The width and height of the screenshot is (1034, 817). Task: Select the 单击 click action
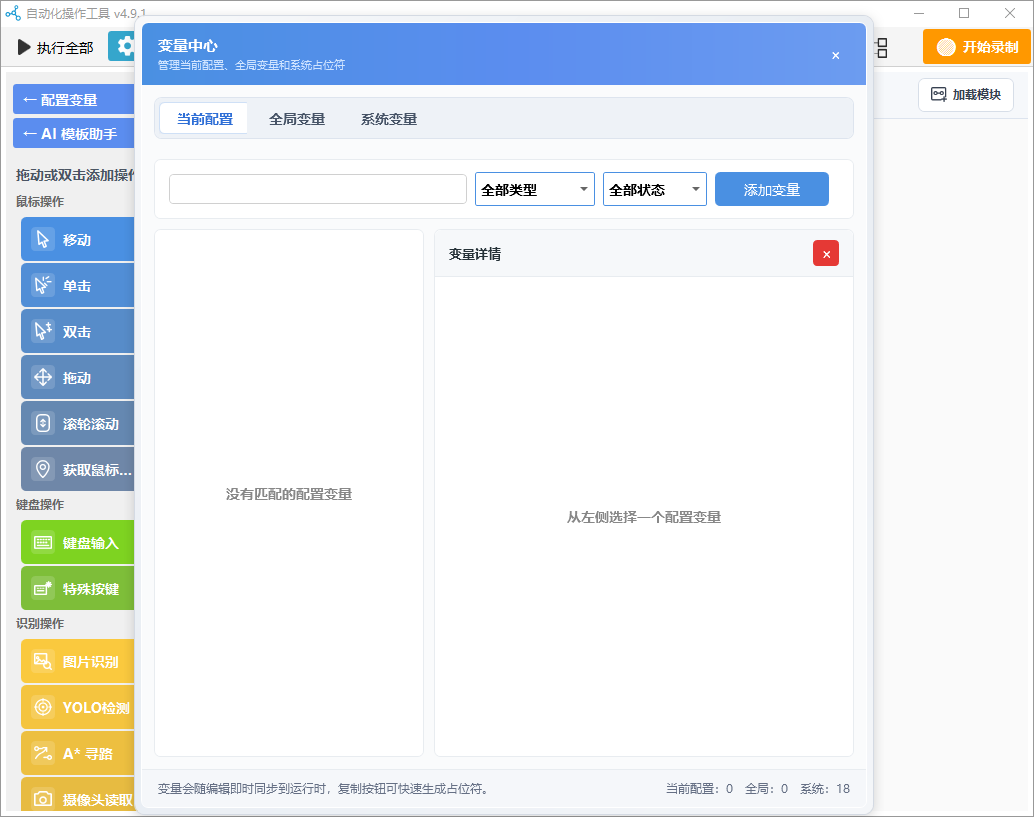click(x=78, y=286)
